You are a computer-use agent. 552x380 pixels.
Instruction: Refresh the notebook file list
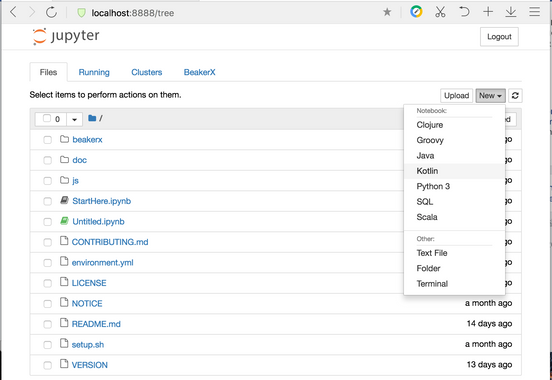coord(515,95)
